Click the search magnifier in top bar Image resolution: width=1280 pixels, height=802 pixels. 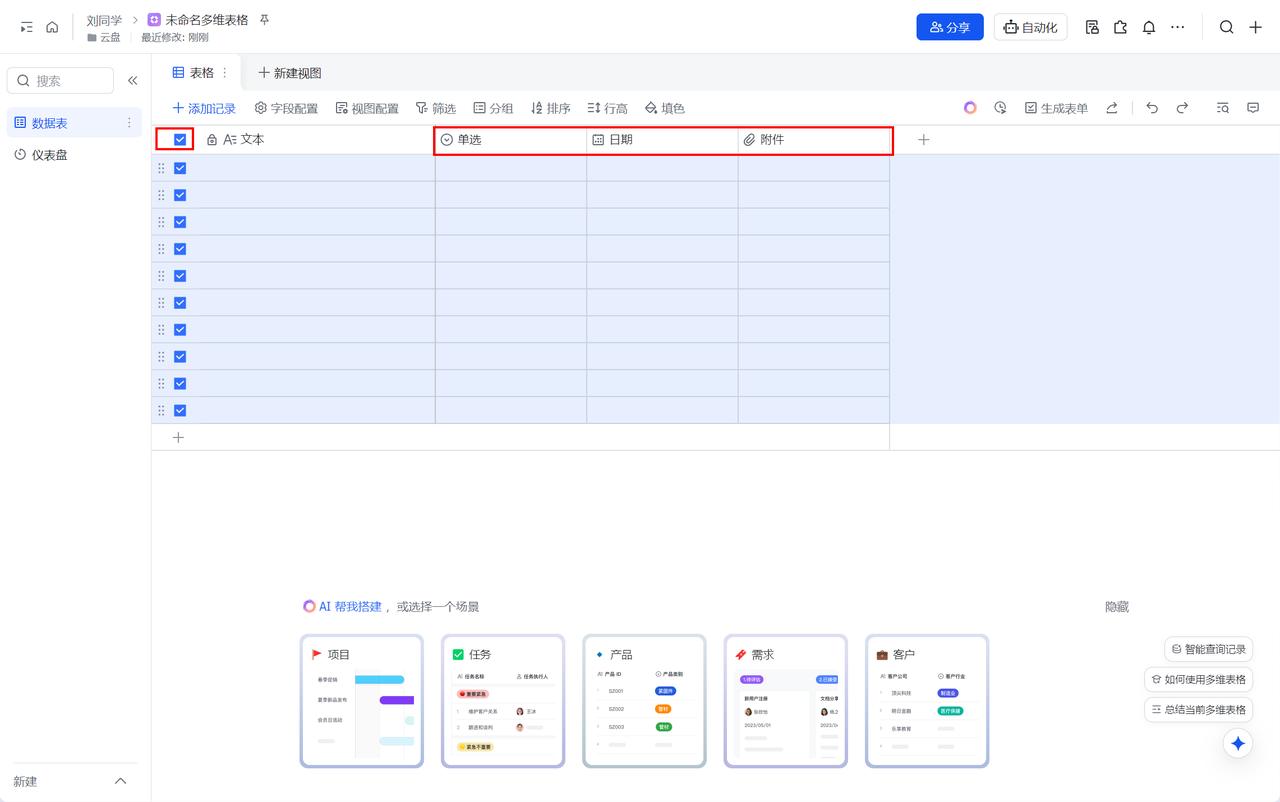1226,27
